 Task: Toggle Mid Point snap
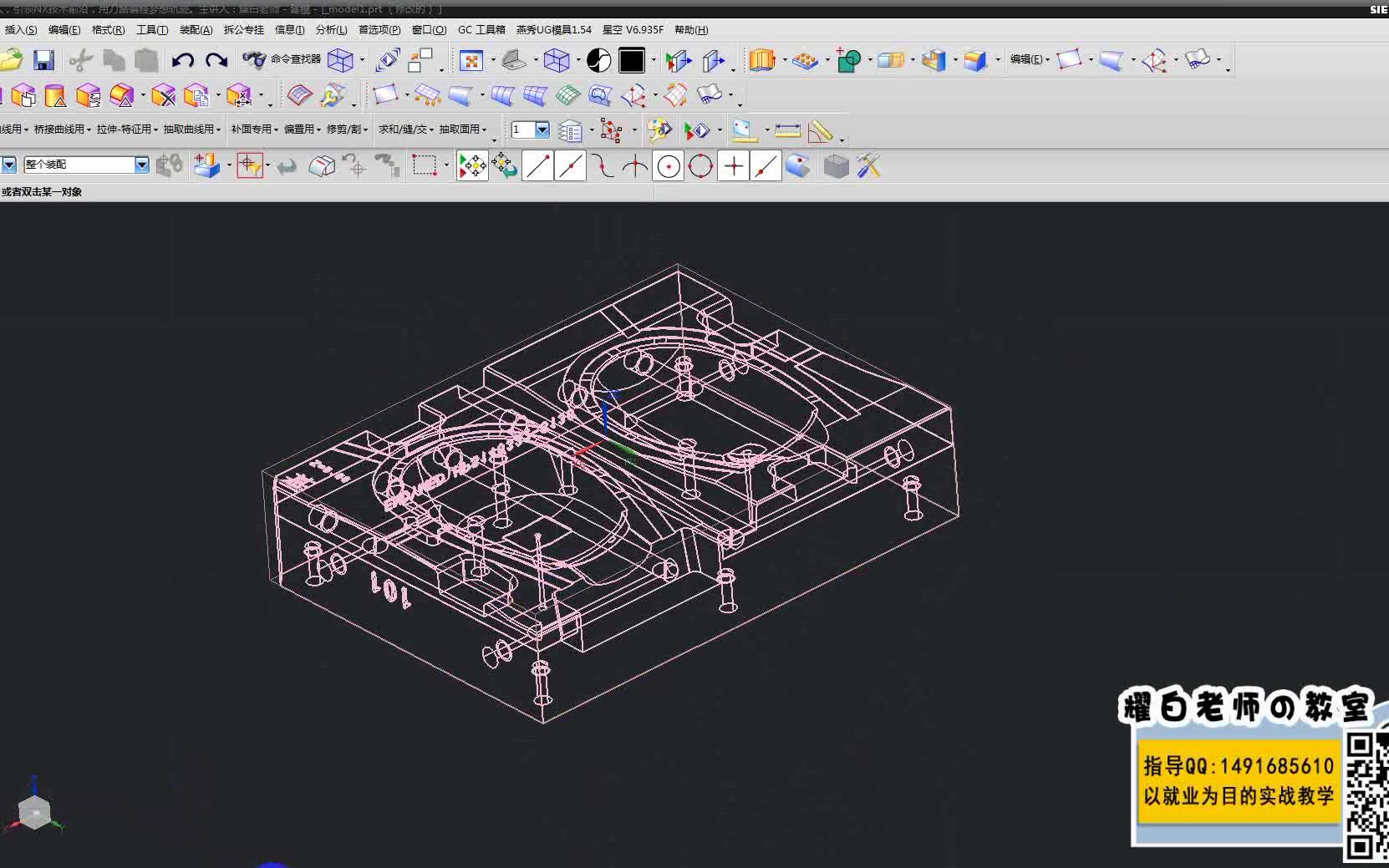tap(570, 166)
